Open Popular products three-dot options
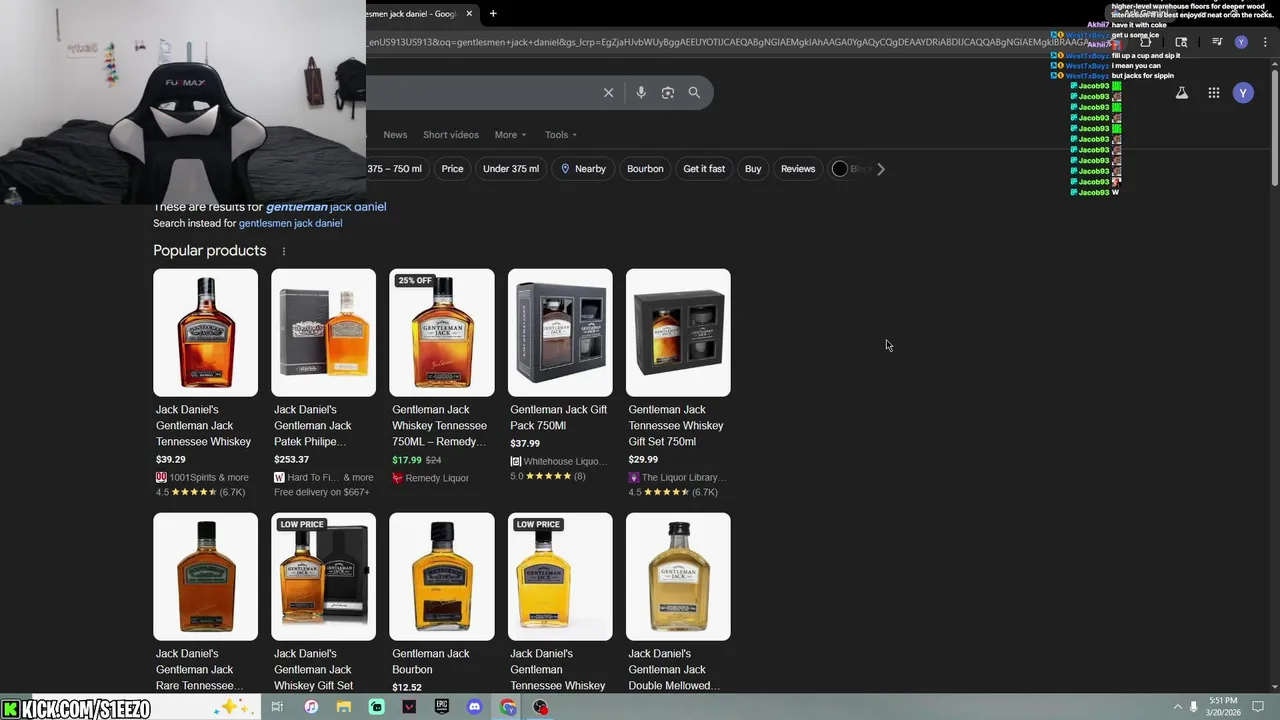 tap(284, 251)
